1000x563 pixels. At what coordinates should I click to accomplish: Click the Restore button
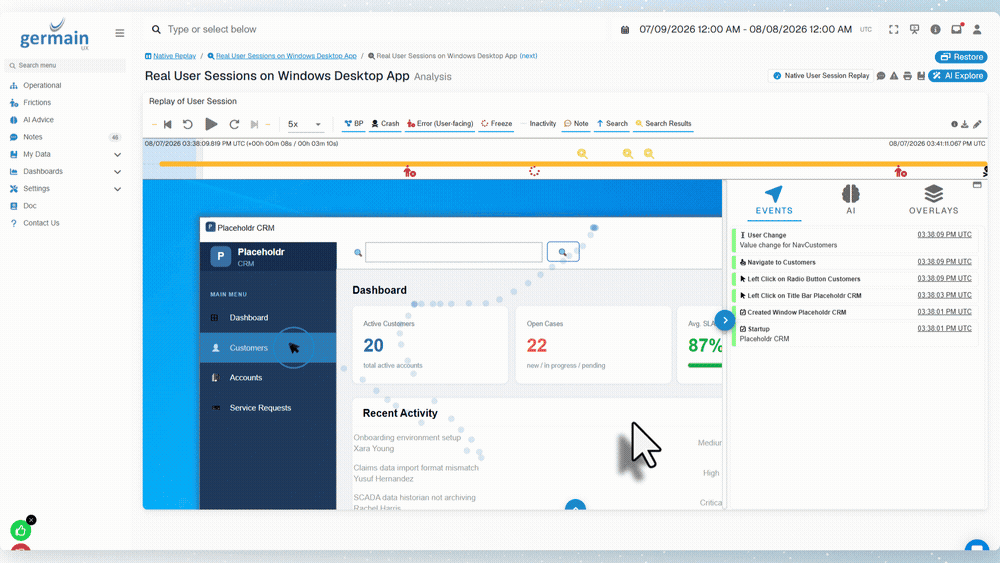[961, 57]
